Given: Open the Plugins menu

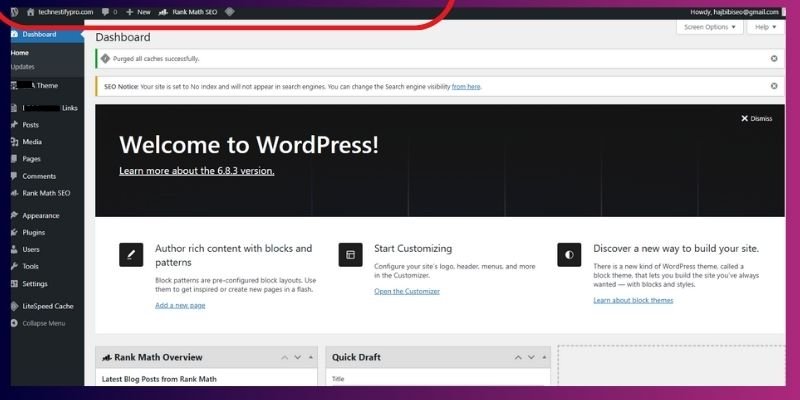Looking at the screenshot, I should point(47,233).
